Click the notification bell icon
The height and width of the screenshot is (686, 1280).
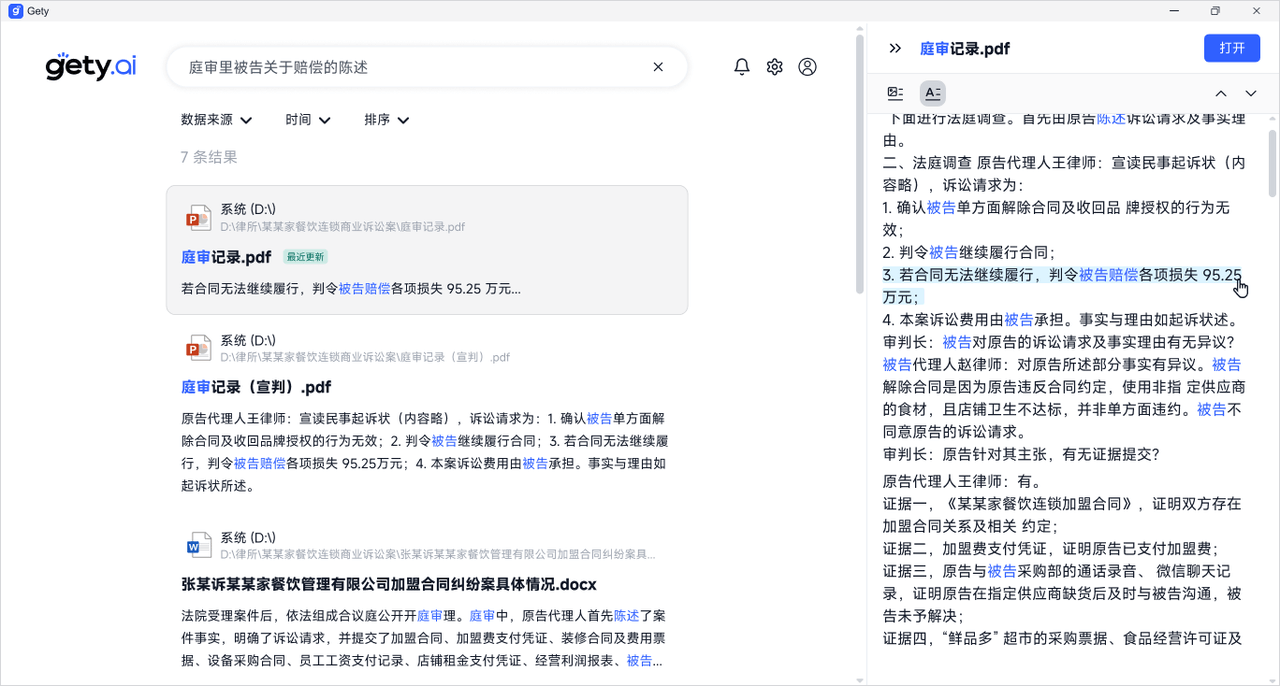click(x=741, y=67)
